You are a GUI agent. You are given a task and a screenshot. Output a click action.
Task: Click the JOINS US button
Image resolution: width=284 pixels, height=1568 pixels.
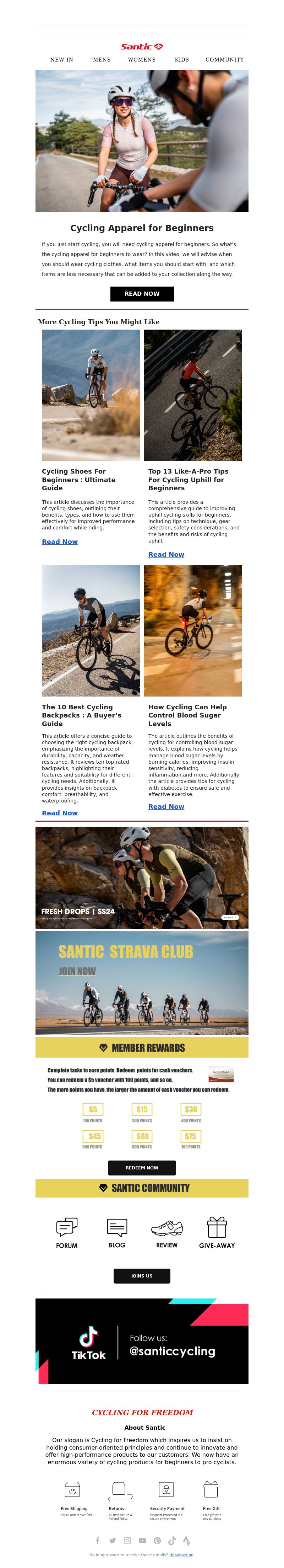(142, 1275)
